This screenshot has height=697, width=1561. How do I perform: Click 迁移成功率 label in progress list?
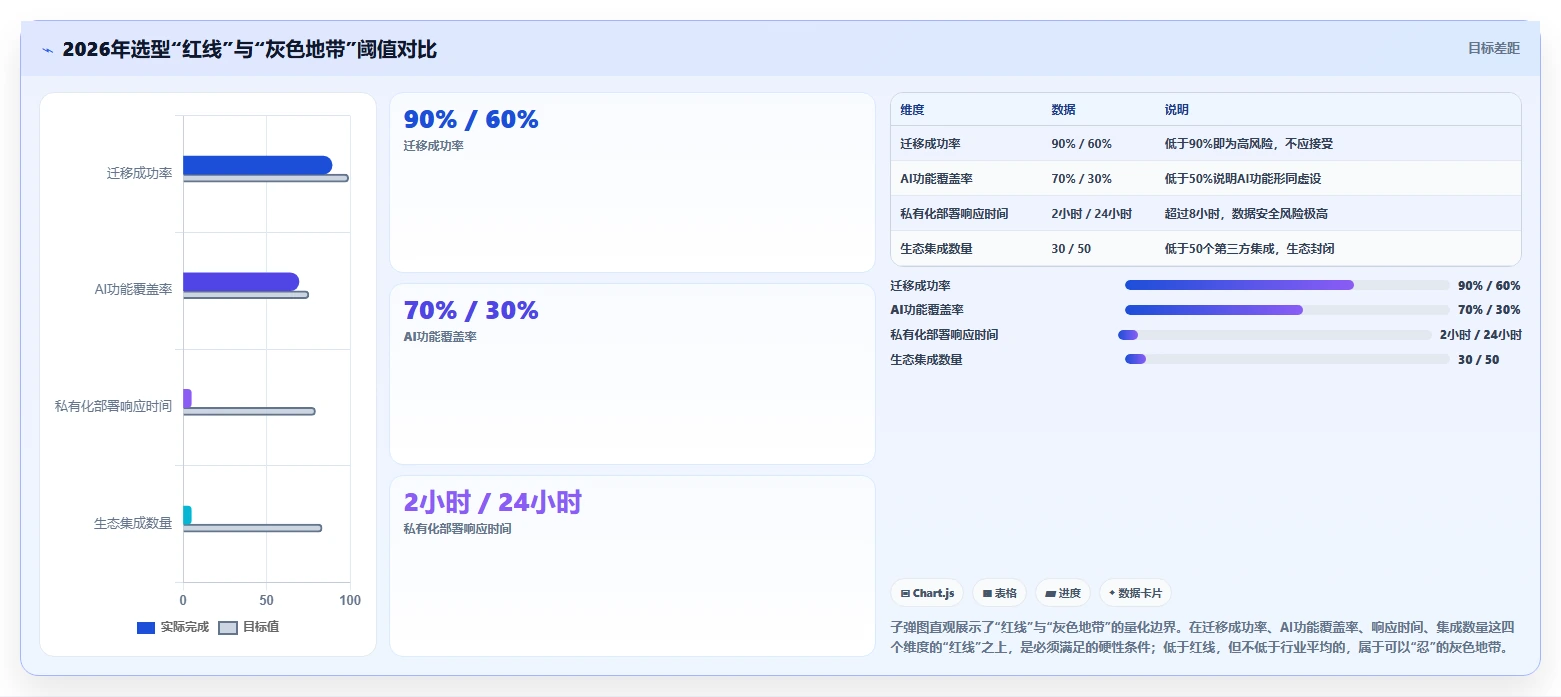coord(921,286)
